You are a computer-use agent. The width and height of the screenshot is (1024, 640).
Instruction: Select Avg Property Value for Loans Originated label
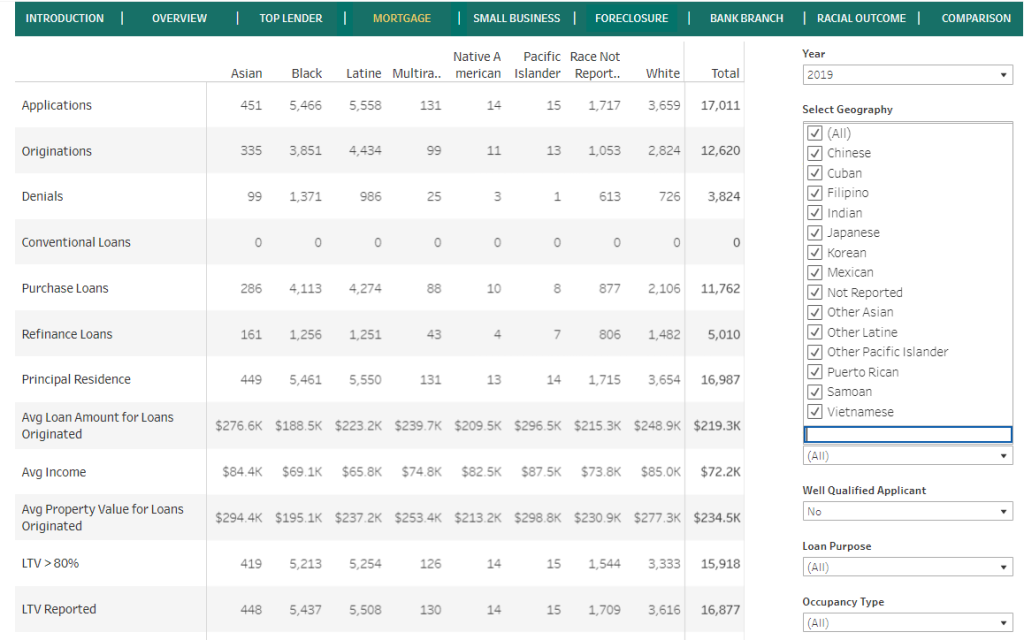(103, 517)
